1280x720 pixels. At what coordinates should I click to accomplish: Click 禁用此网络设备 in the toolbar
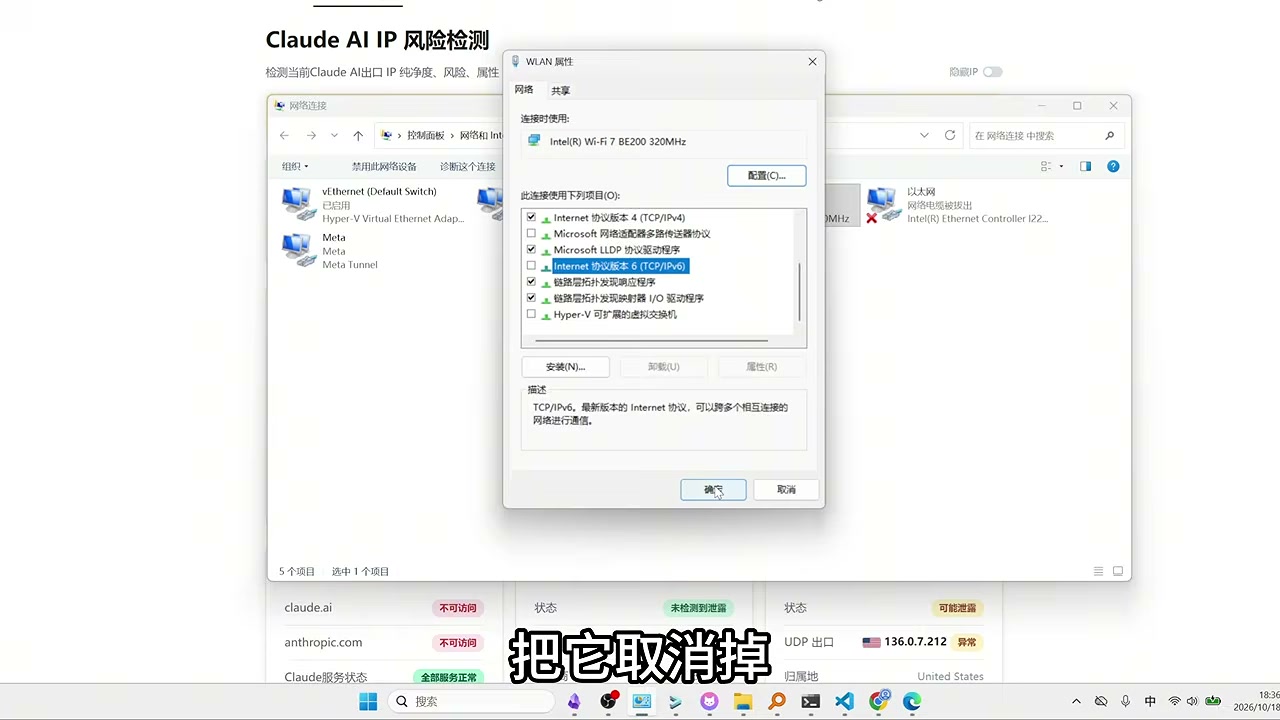point(384,167)
